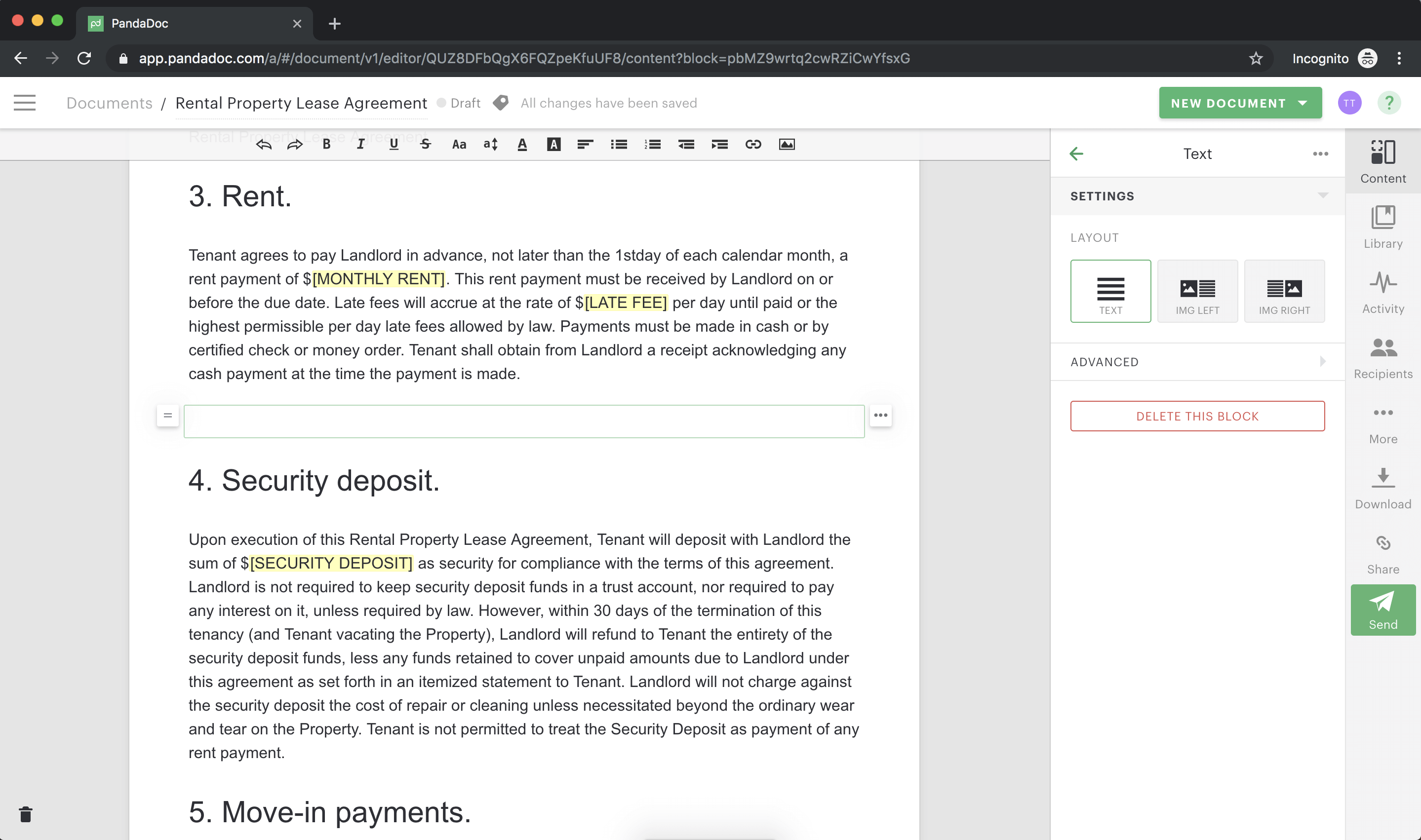Decrease paragraph indent
Viewport: 1421px width, 840px height.
pyautogui.click(x=686, y=144)
